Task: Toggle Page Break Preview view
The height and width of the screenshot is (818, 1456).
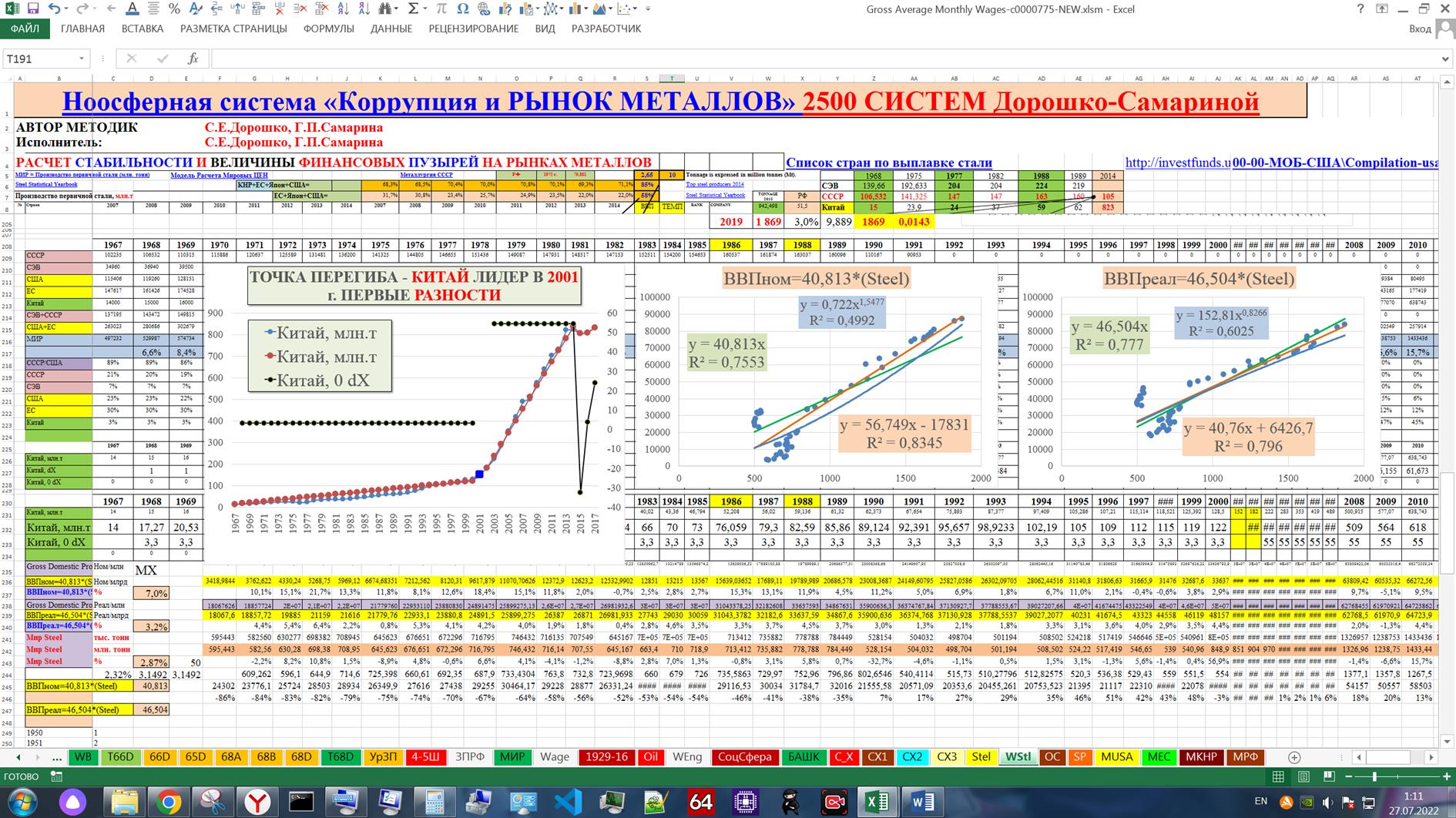Action: [x=1329, y=776]
